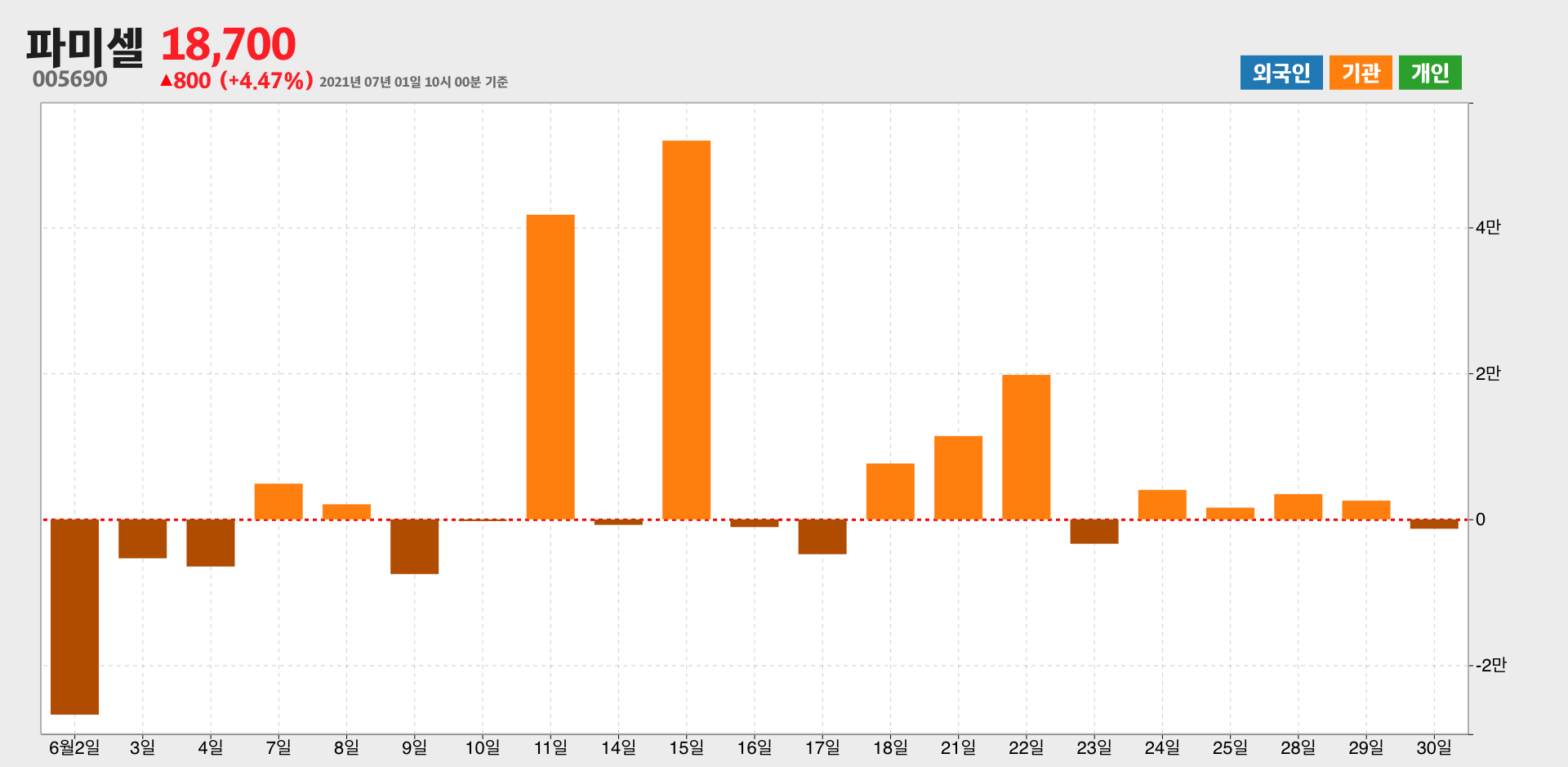
Task: Click the bar for 9일
Action: (x=414, y=546)
